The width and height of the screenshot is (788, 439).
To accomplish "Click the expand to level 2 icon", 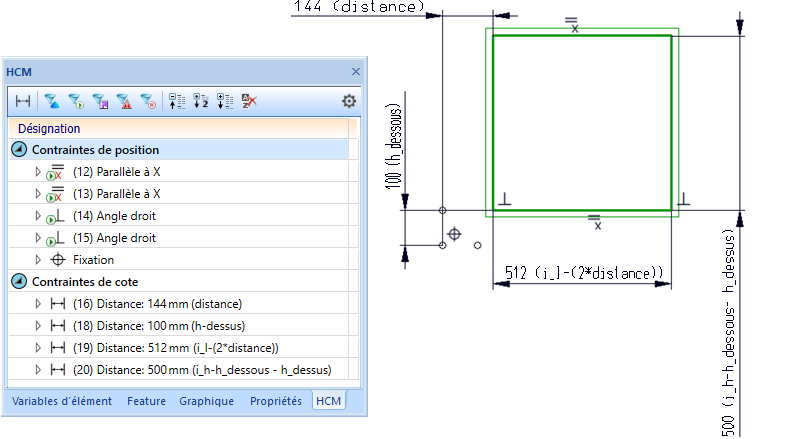I will [x=200, y=100].
